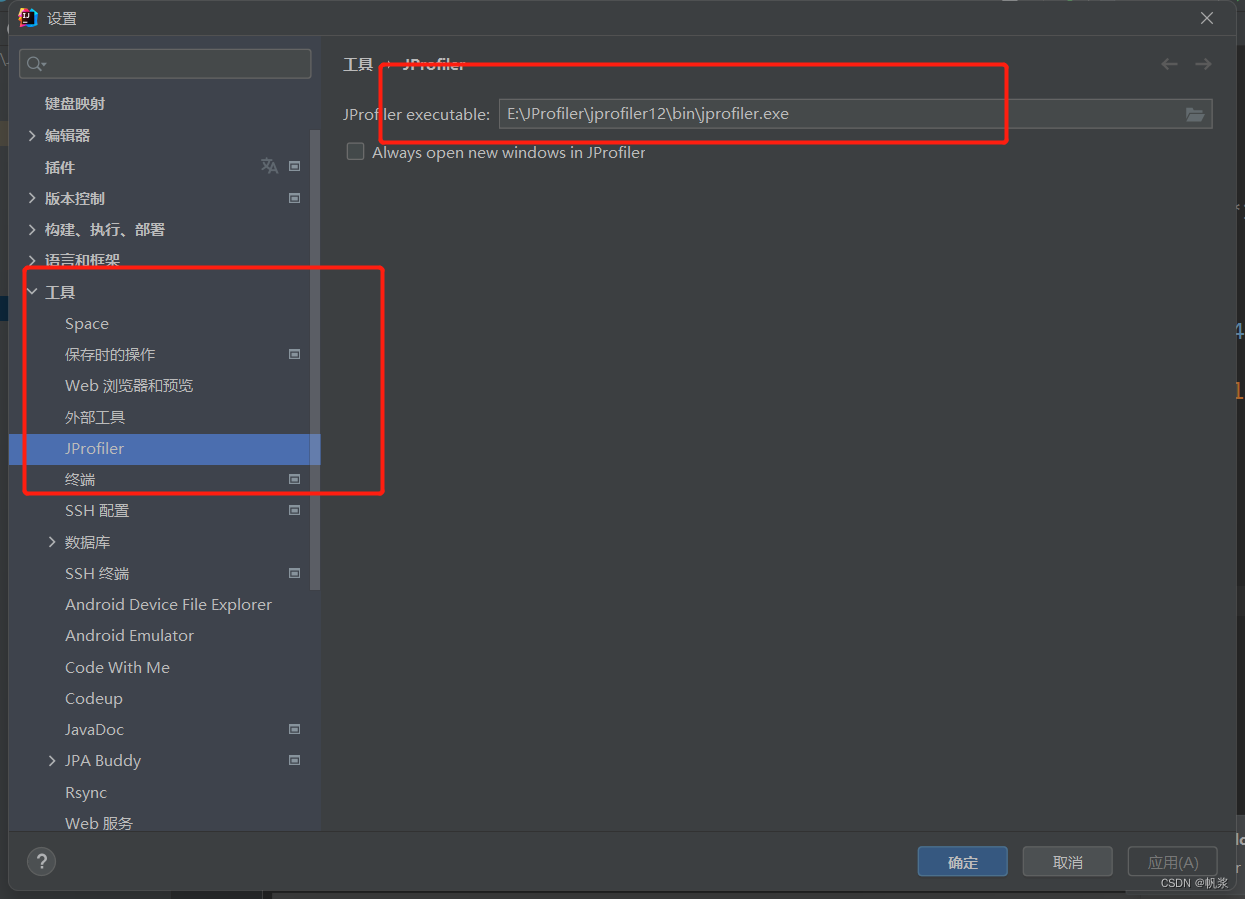Image resolution: width=1245 pixels, height=899 pixels.
Task: Click the 确定 button
Action: [x=962, y=861]
